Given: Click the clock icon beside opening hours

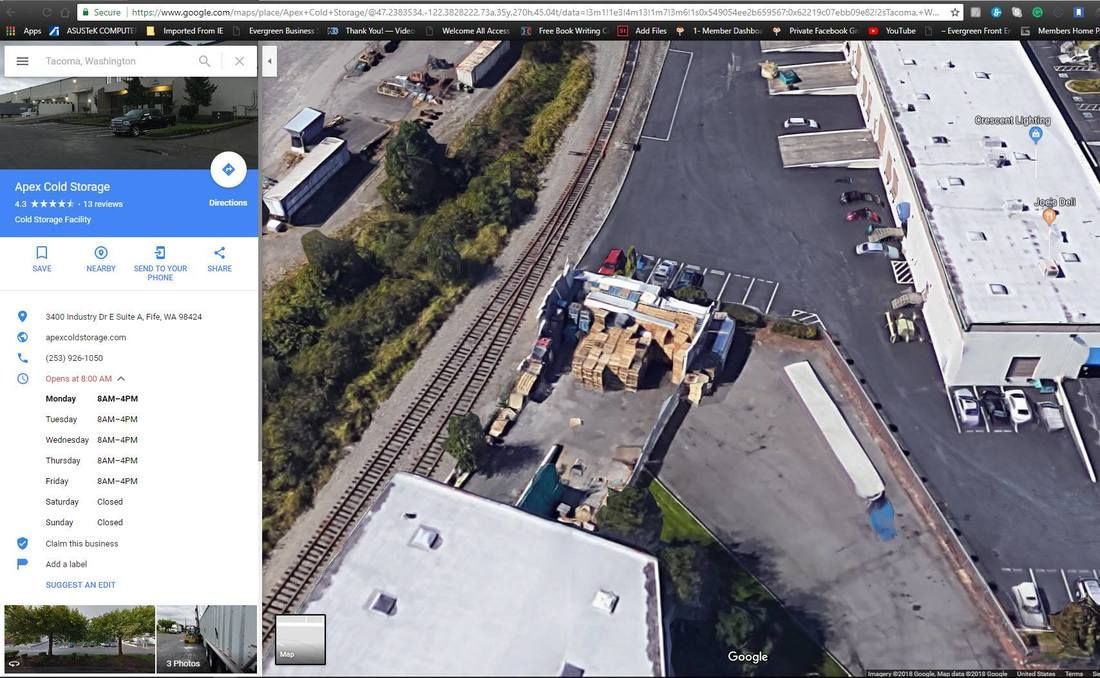Looking at the screenshot, I should (22, 378).
